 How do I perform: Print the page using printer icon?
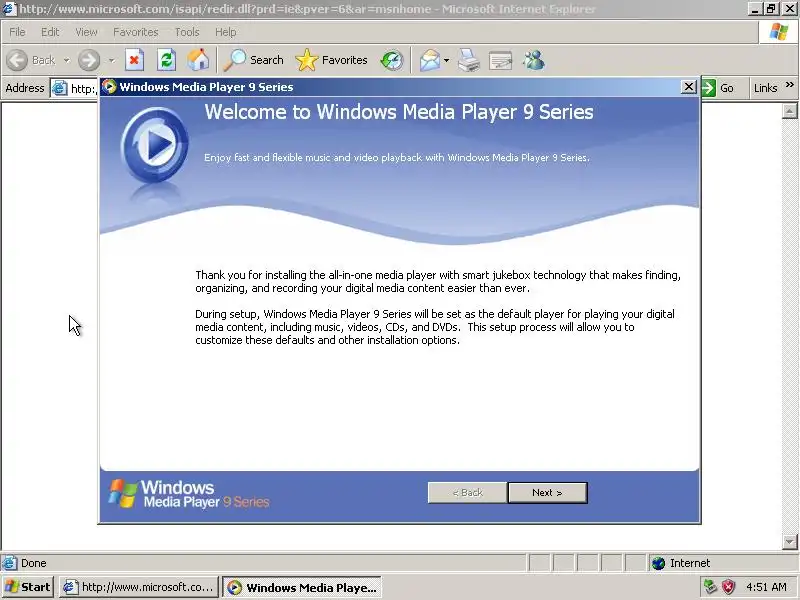tap(468, 60)
